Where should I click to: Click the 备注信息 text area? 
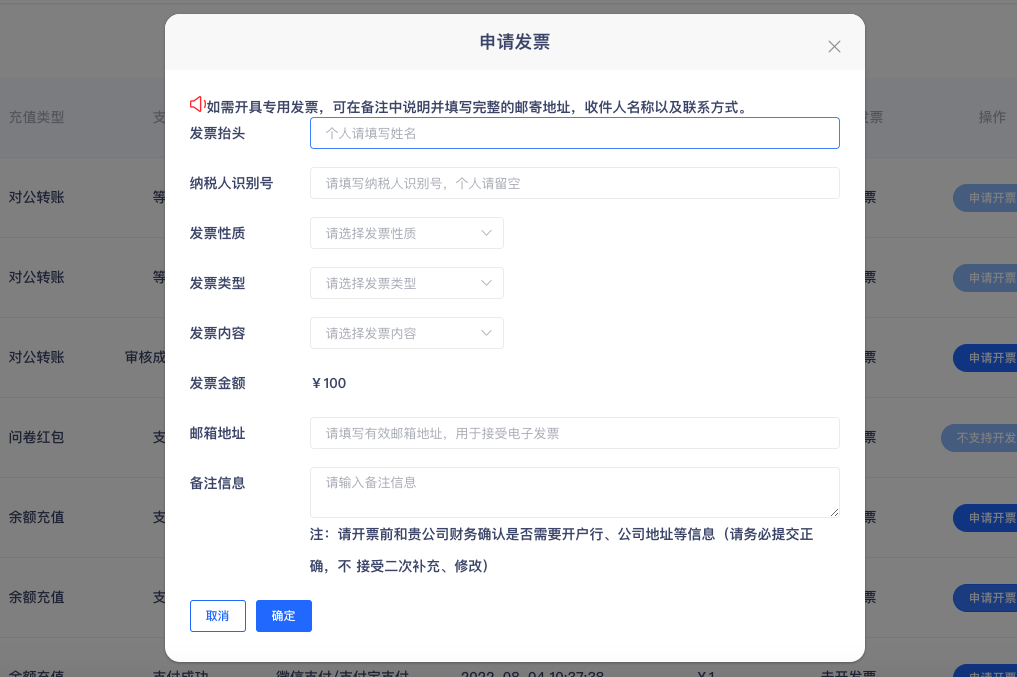click(575, 492)
